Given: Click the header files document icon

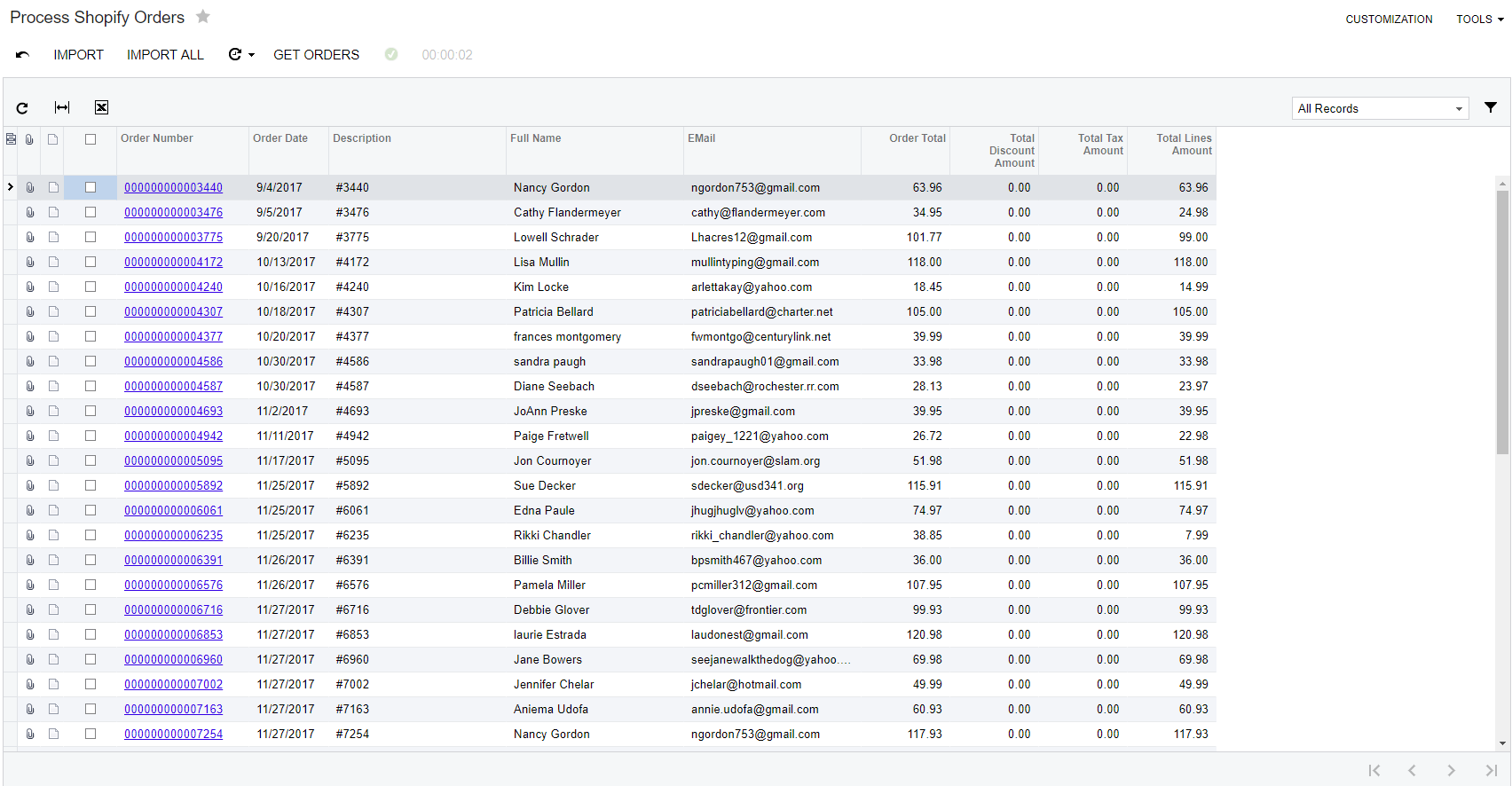Looking at the screenshot, I should 53,138.
